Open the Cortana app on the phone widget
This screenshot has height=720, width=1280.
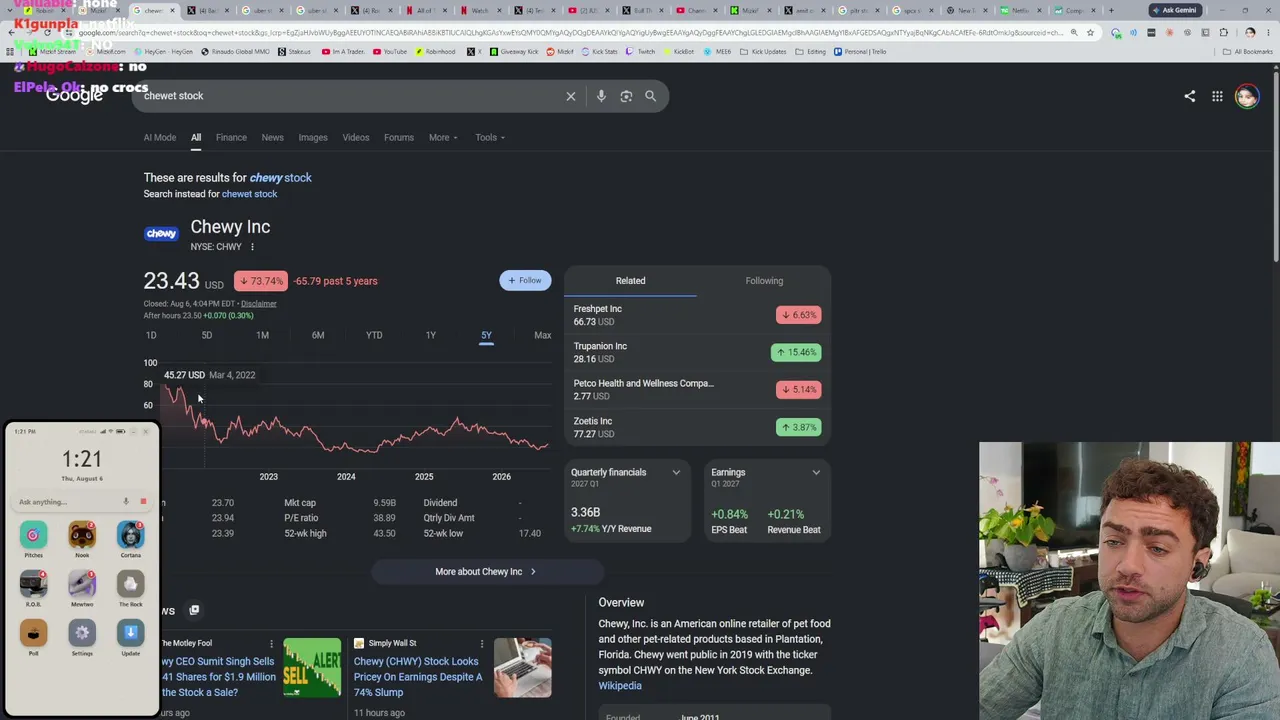[130, 536]
